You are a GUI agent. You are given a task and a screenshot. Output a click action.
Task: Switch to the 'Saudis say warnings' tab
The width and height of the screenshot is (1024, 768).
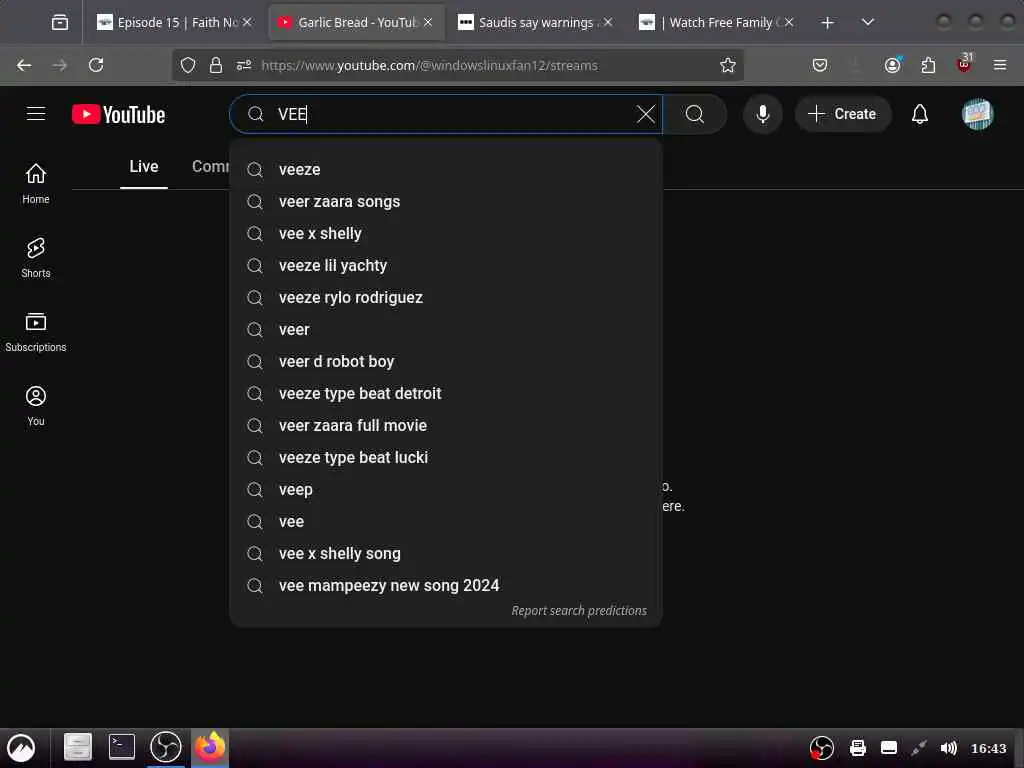coord(536,22)
